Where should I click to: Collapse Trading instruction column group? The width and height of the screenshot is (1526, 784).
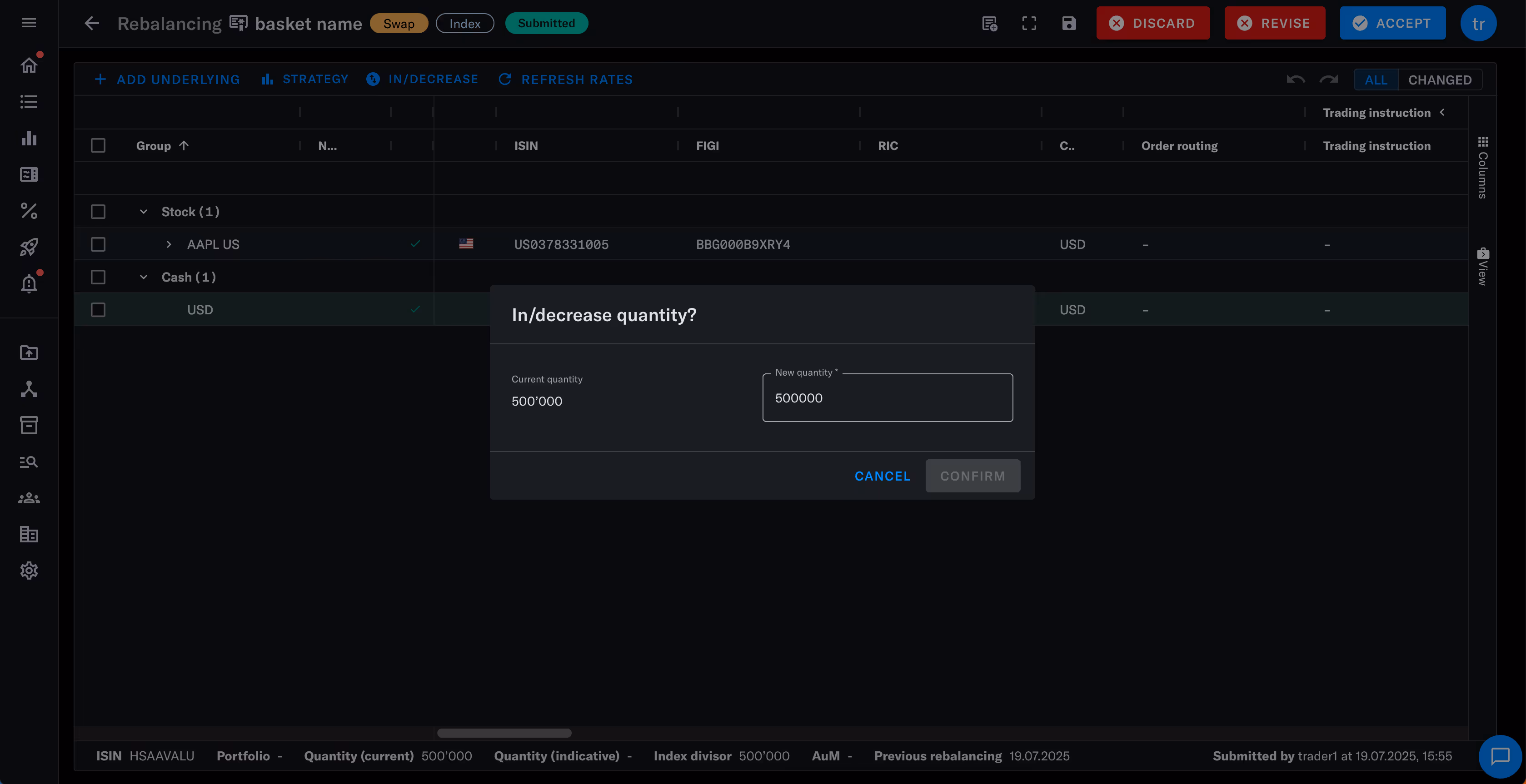[1442, 113]
